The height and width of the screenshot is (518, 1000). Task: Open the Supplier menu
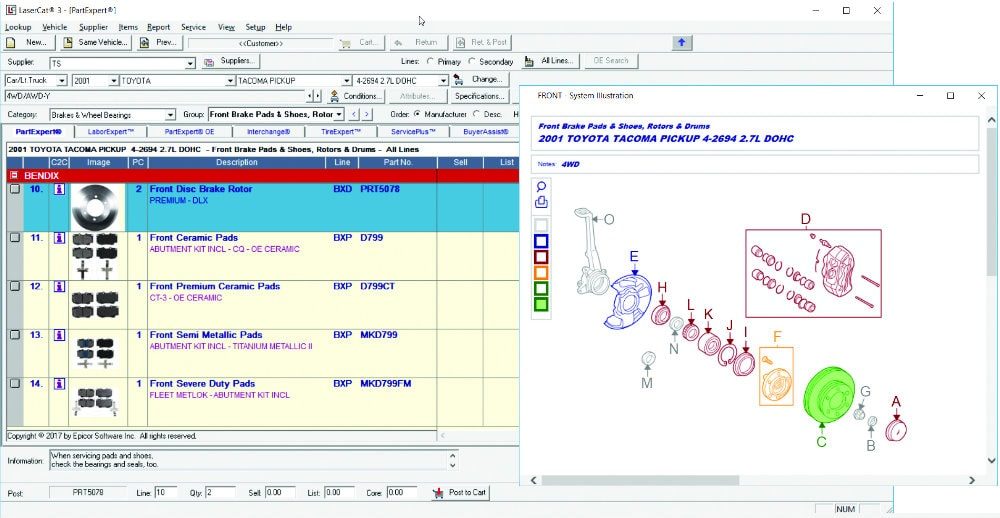[94, 27]
